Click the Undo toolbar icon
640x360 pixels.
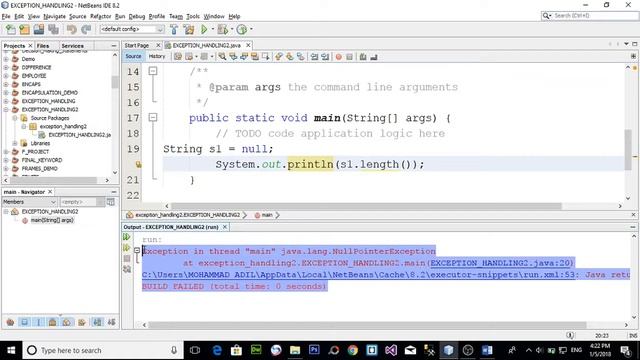[x=72, y=29]
